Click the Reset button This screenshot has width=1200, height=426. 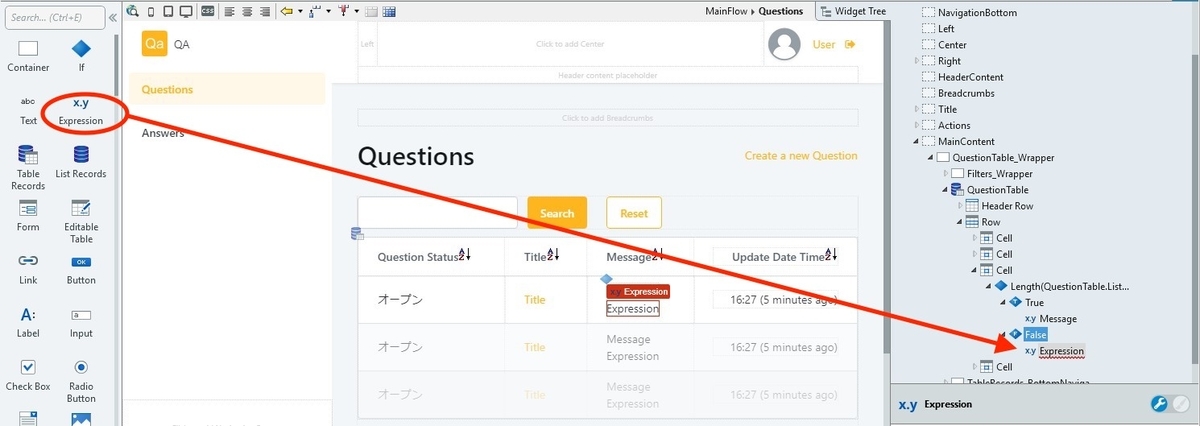634,213
